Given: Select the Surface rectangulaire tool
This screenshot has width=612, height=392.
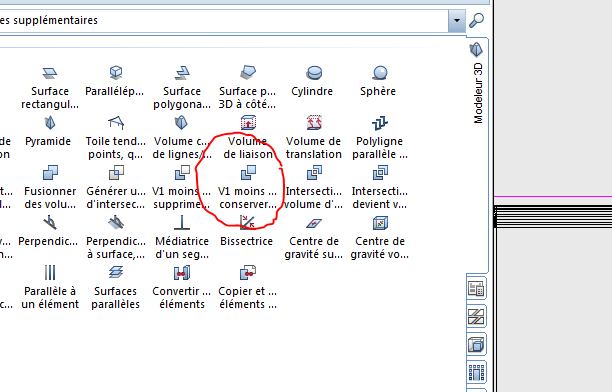Looking at the screenshot, I should point(50,87).
